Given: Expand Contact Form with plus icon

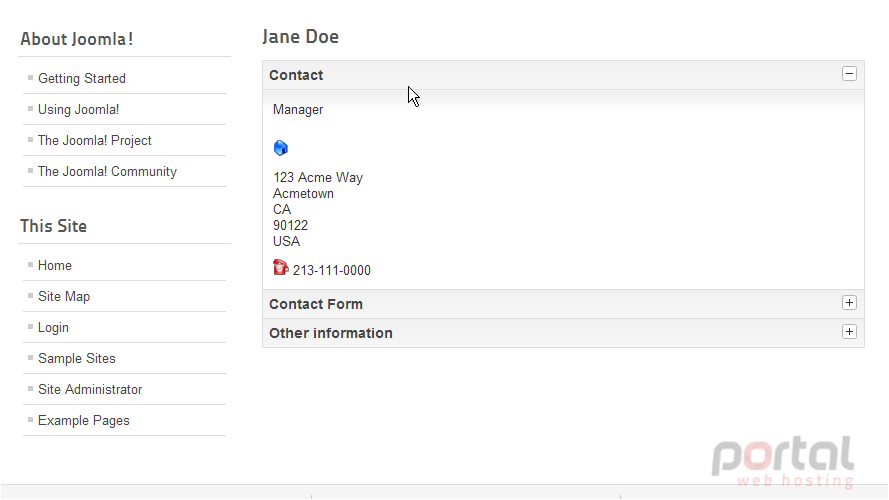Looking at the screenshot, I should click(x=849, y=303).
